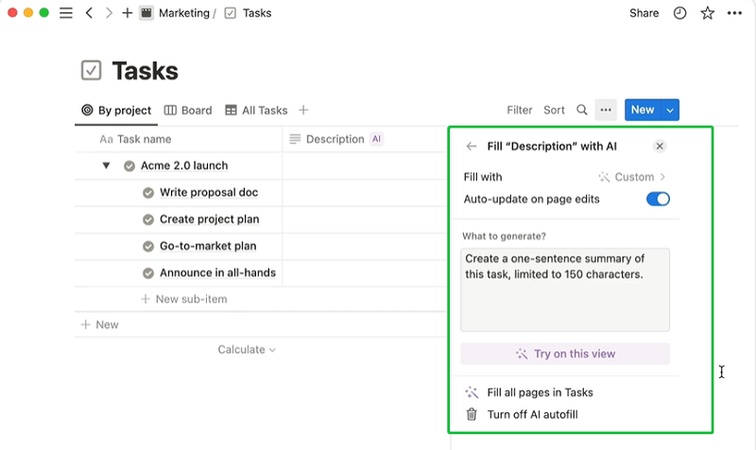Open page history clock icon

[680, 13]
